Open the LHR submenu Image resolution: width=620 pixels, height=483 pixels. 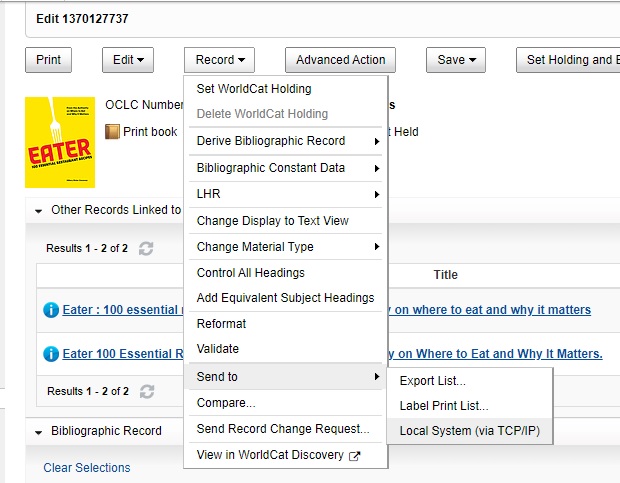click(285, 194)
